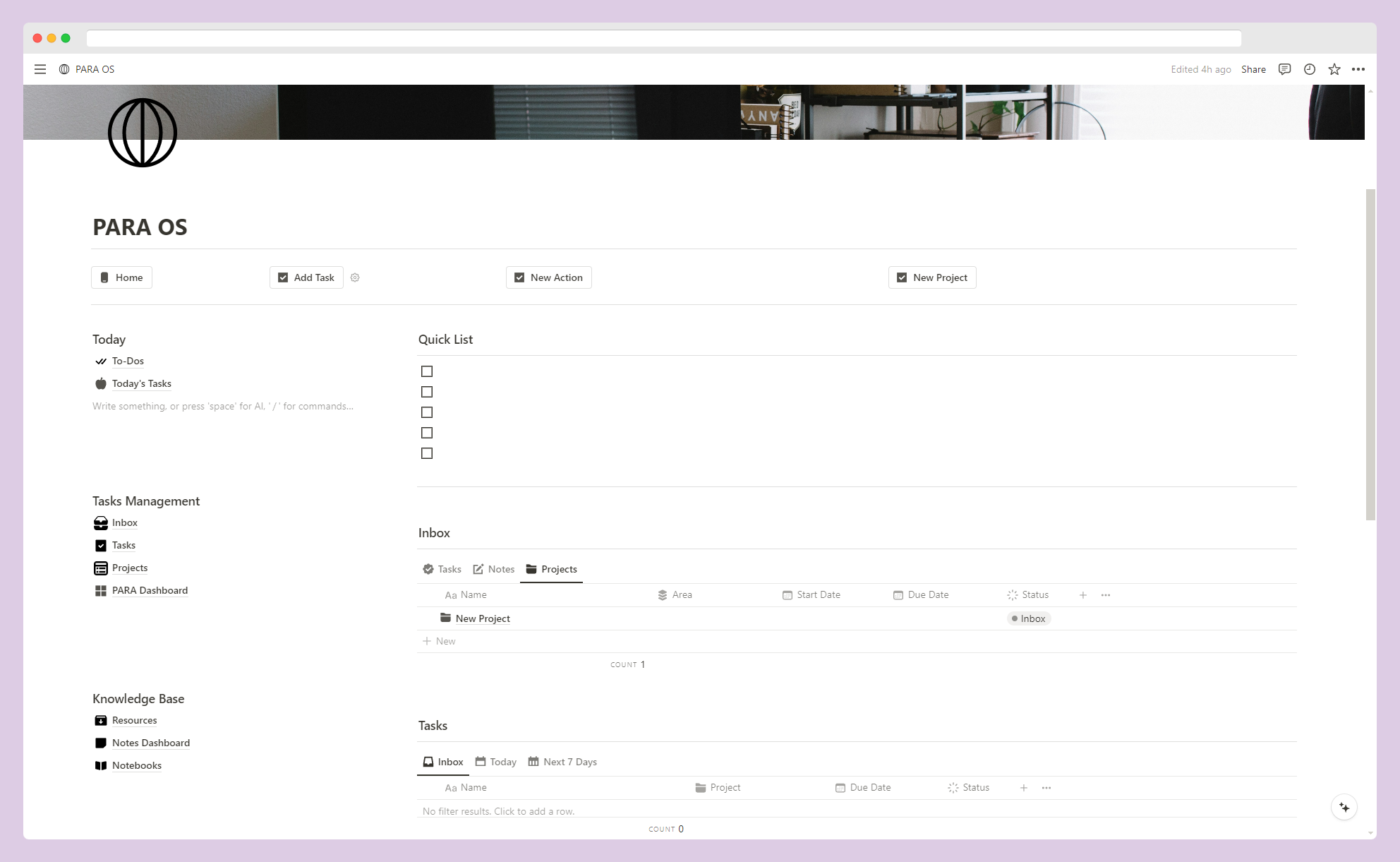The height and width of the screenshot is (862, 1400).
Task: Click the empty block placeholder under Today
Action: click(x=223, y=406)
